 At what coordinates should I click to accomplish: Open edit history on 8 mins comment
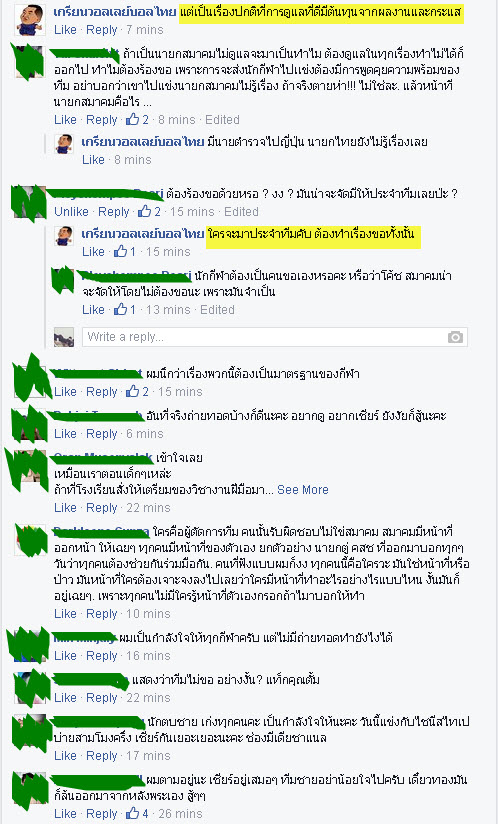tap(222, 120)
